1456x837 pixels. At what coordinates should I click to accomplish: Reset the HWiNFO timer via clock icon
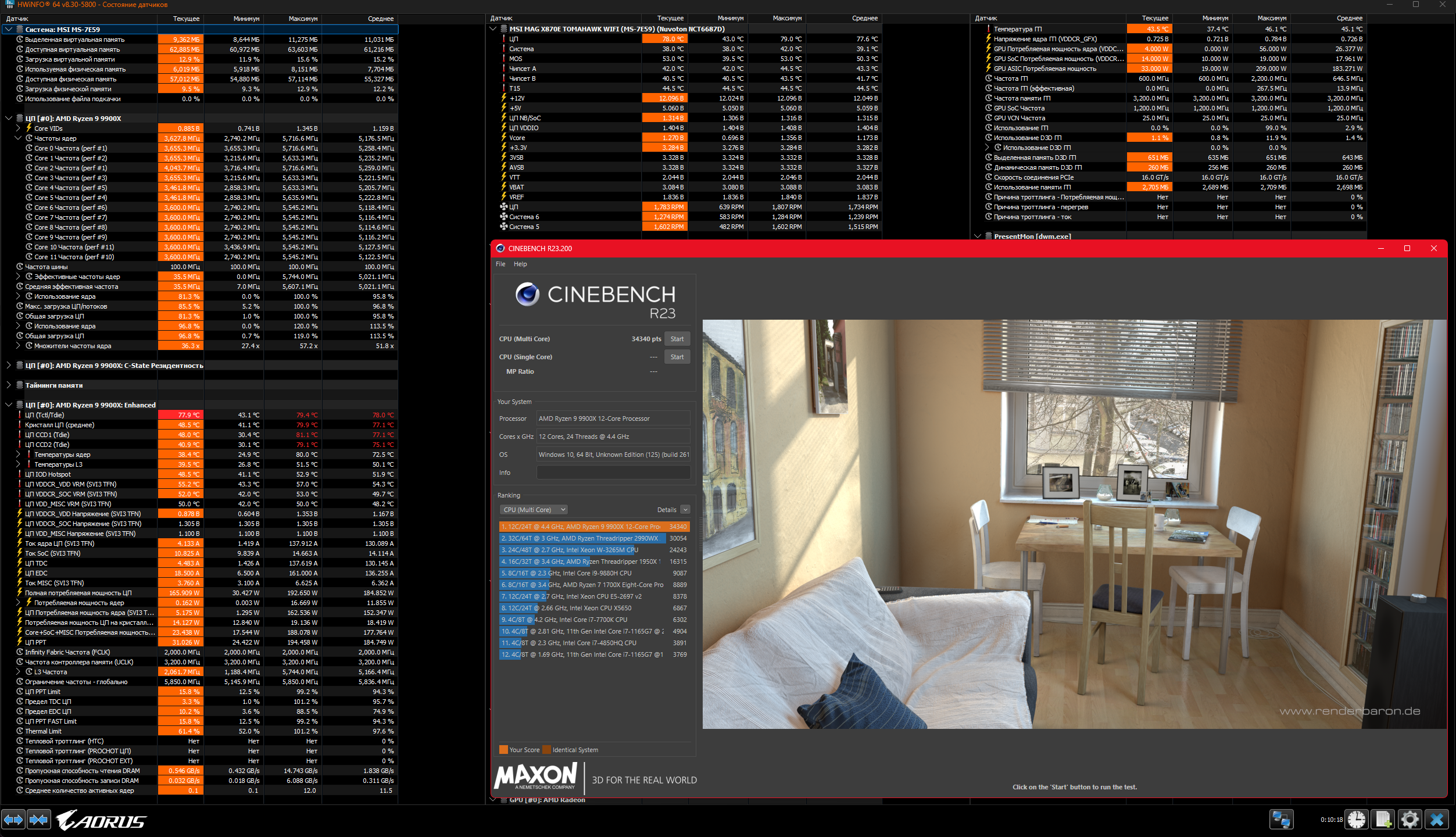[1357, 820]
